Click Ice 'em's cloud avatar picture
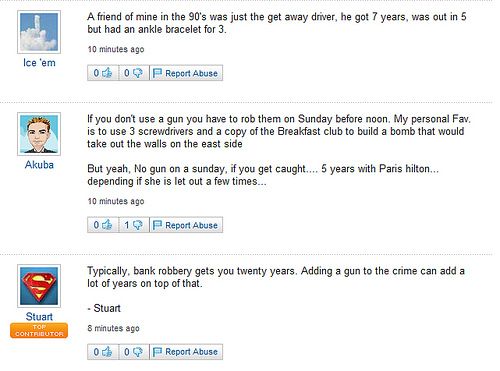Image resolution: width=500 pixels, height=371 pixels. [39, 32]
